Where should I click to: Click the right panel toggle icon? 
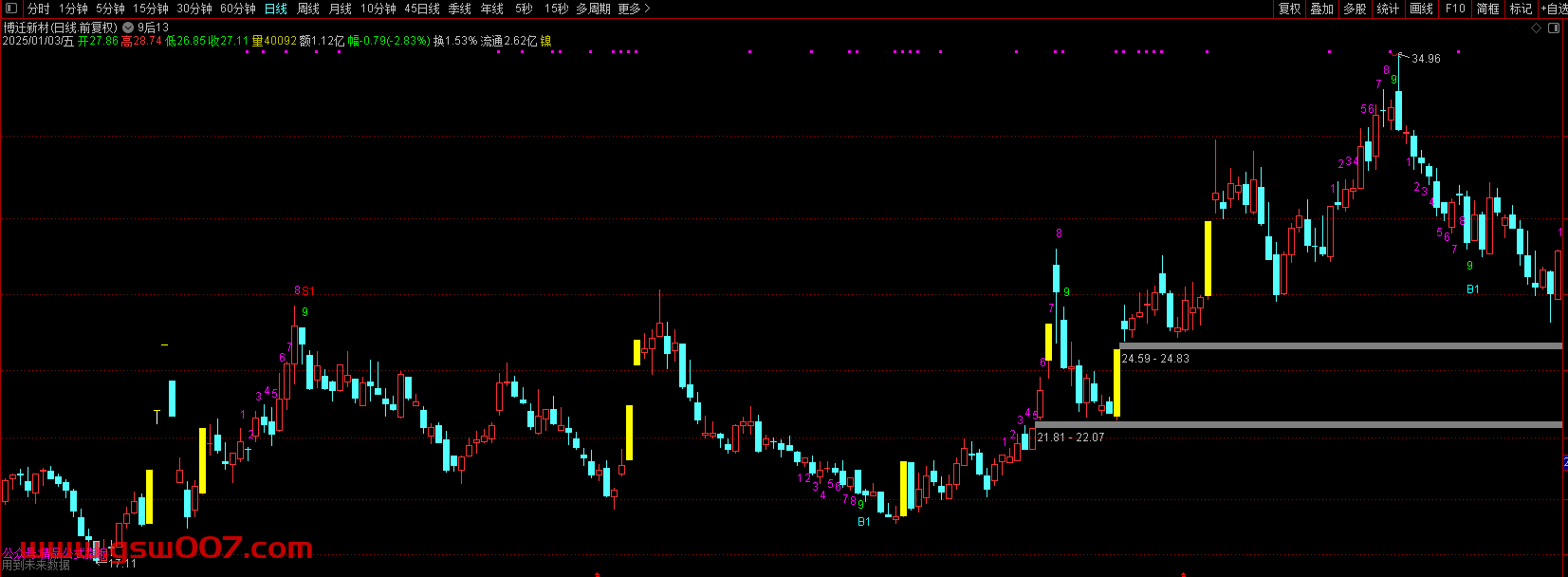1554,28
